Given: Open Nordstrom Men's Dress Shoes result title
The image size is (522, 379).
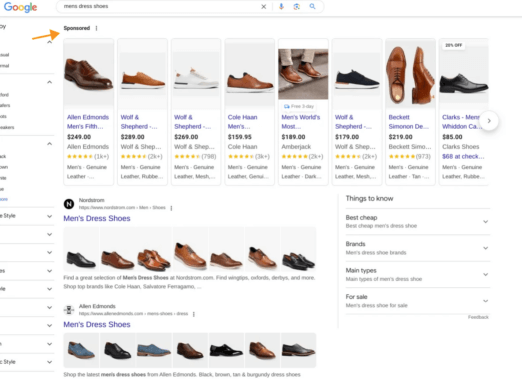Looking at the screenshot, I should pos(97,218).
